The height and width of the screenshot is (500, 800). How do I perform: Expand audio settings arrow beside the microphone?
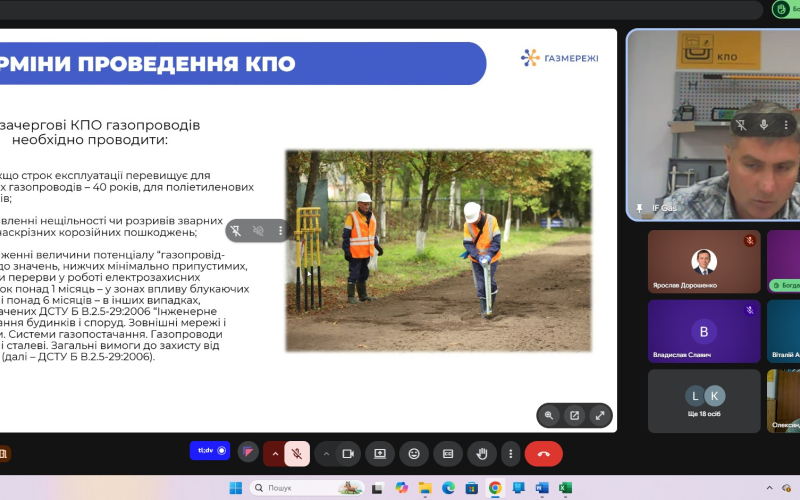[x=275, y=454]
